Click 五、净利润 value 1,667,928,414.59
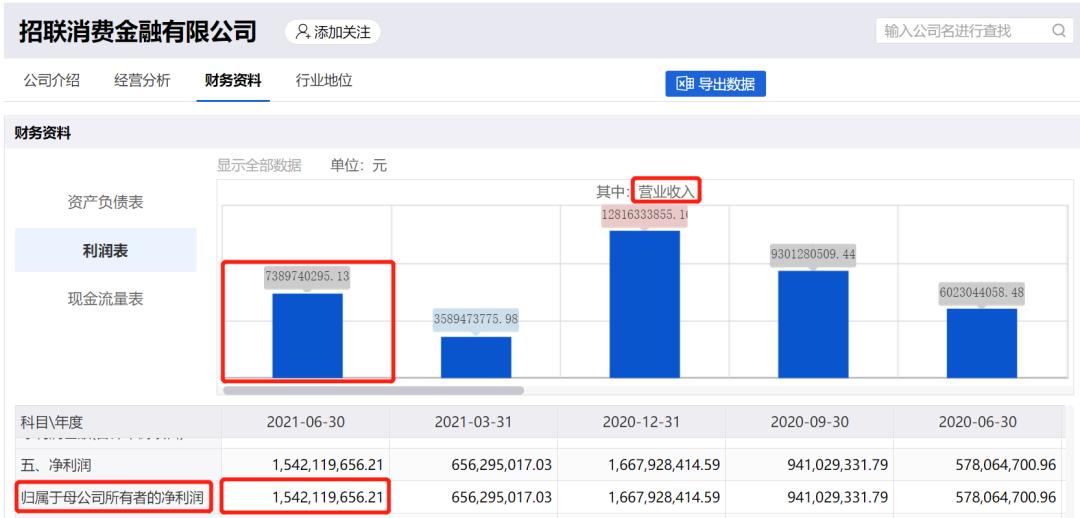The image size is (1080, 518). coord(664,465)
